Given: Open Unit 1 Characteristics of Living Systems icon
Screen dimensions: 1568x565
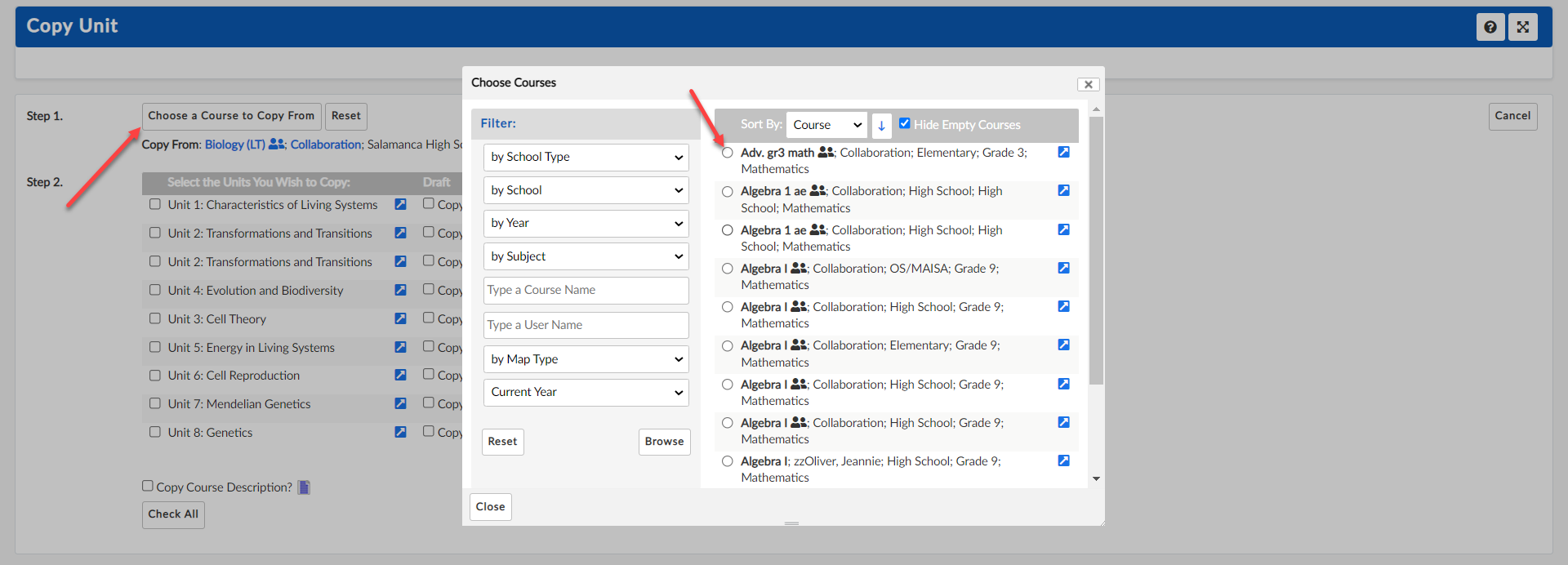Looking at the screenshot, I should 400,204.
